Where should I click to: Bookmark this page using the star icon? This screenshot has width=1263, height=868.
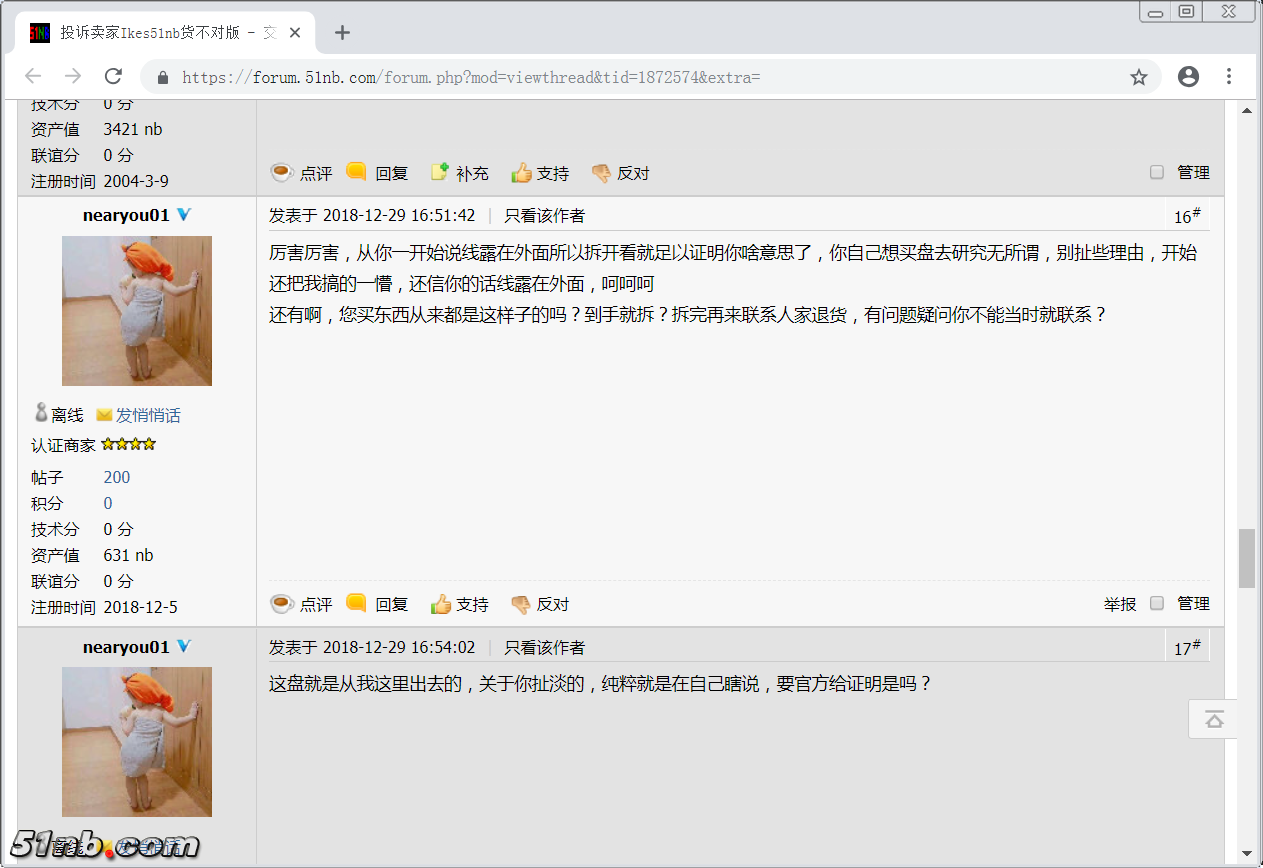[x=1138, y=77]
